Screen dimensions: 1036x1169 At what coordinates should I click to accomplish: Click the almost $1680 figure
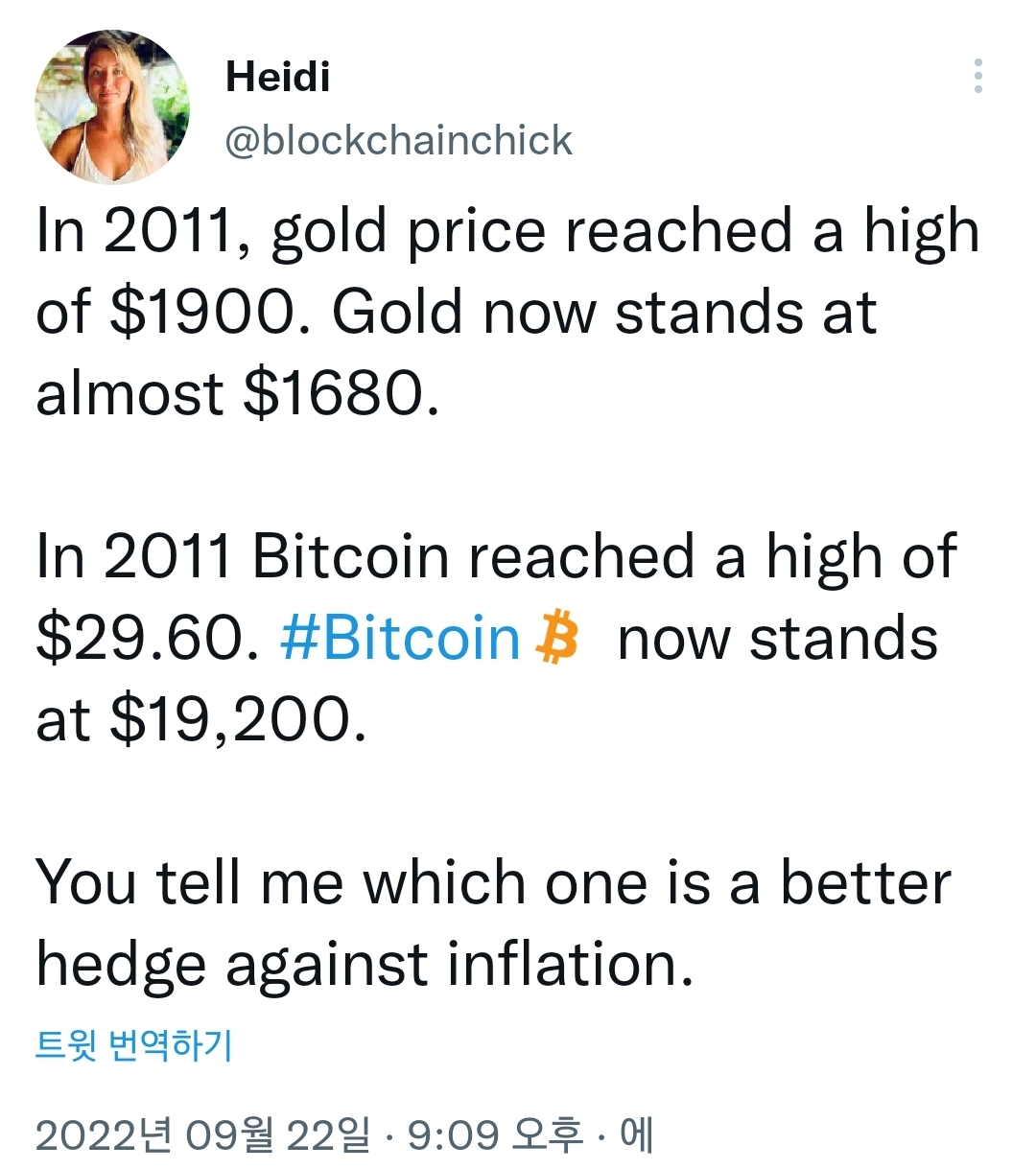point(238,393)
